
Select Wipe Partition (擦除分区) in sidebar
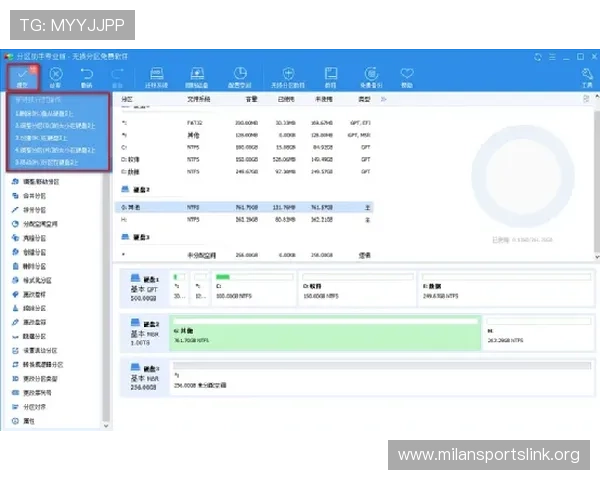[x=29, y=308]
